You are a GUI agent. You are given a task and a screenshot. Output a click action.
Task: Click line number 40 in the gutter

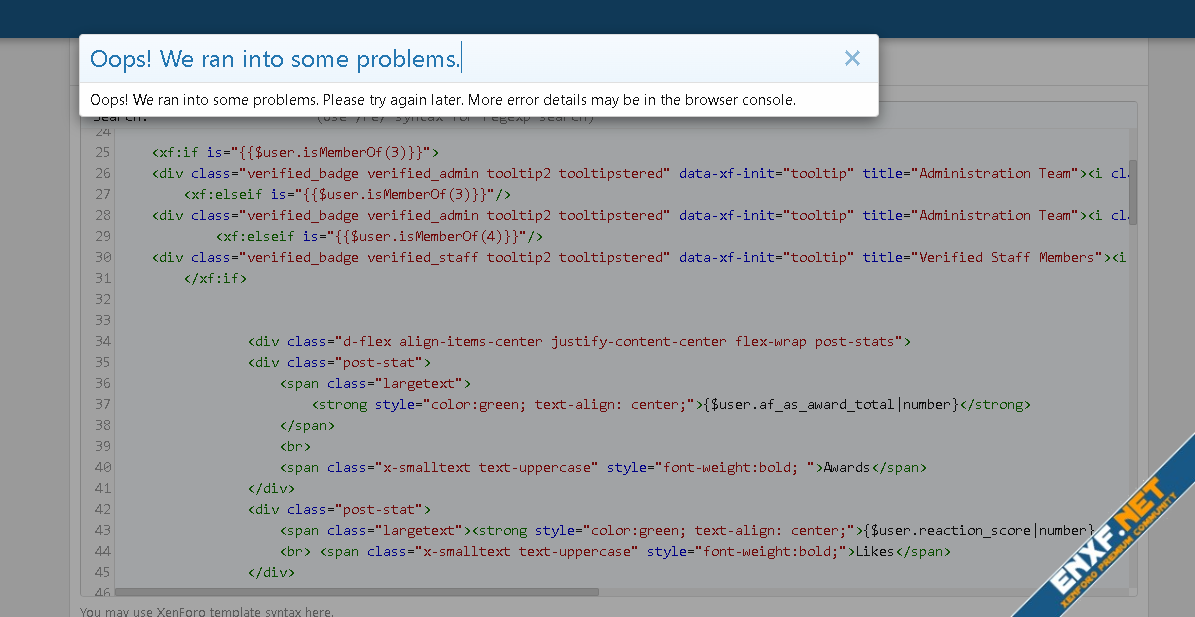103,467
